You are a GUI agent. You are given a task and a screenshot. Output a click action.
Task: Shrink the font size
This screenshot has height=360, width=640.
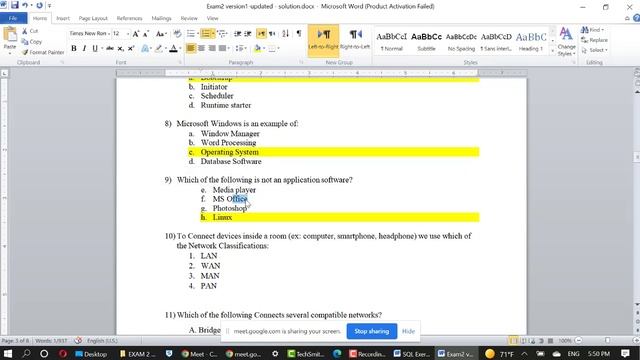coord(146,34)
